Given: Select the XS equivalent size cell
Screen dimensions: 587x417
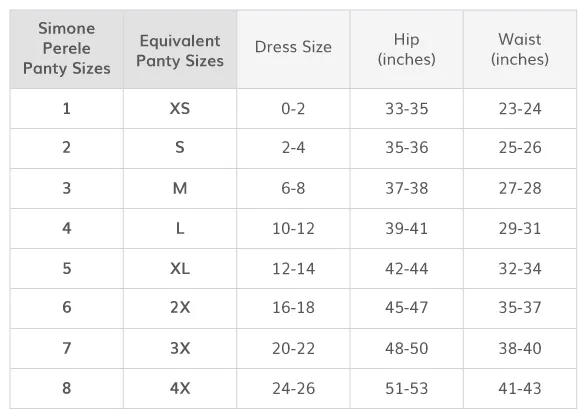Looking at the screenshot, I should (x=180, y=109).
